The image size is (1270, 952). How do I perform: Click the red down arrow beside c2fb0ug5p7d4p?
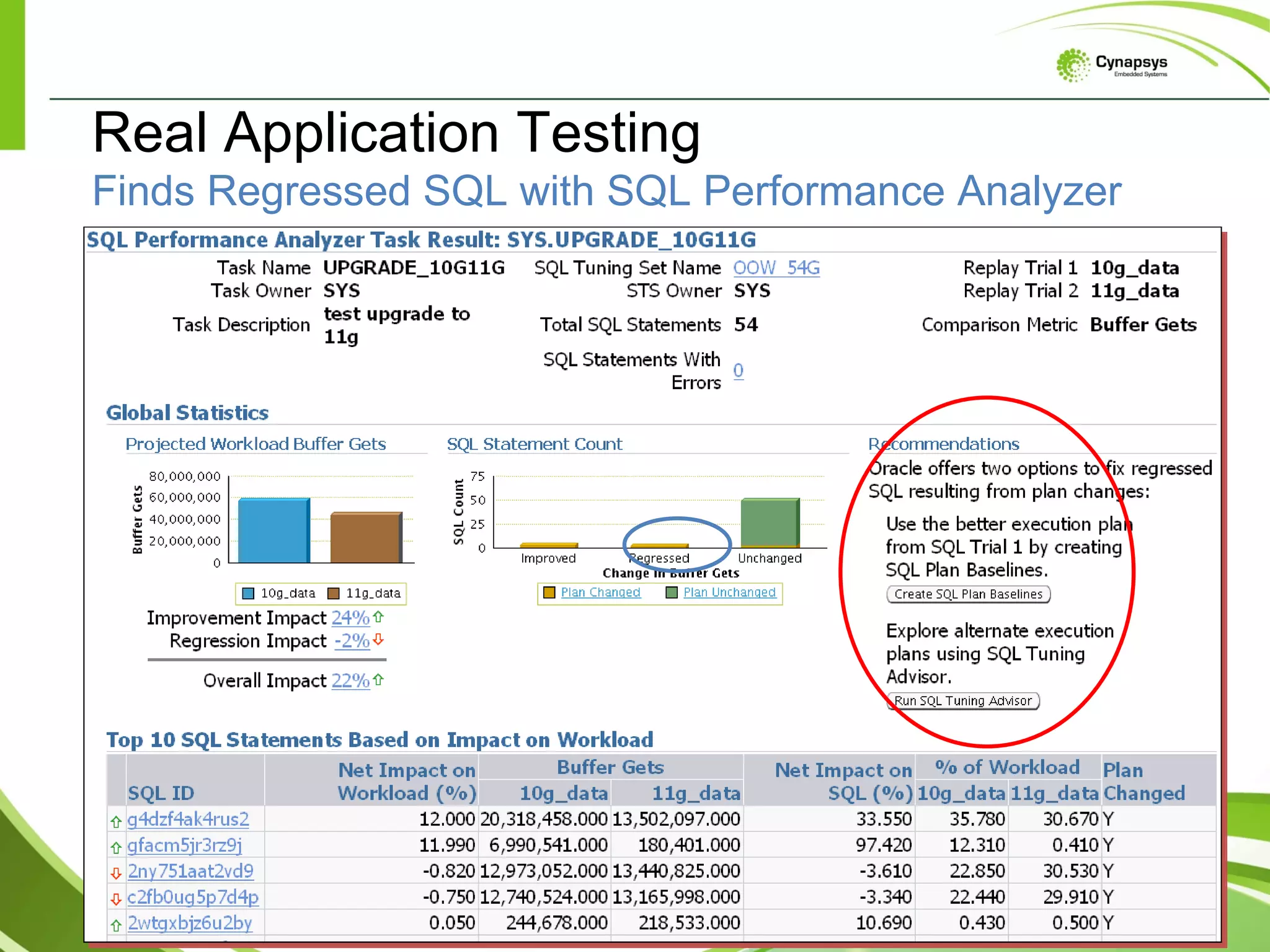pos(115,900)
